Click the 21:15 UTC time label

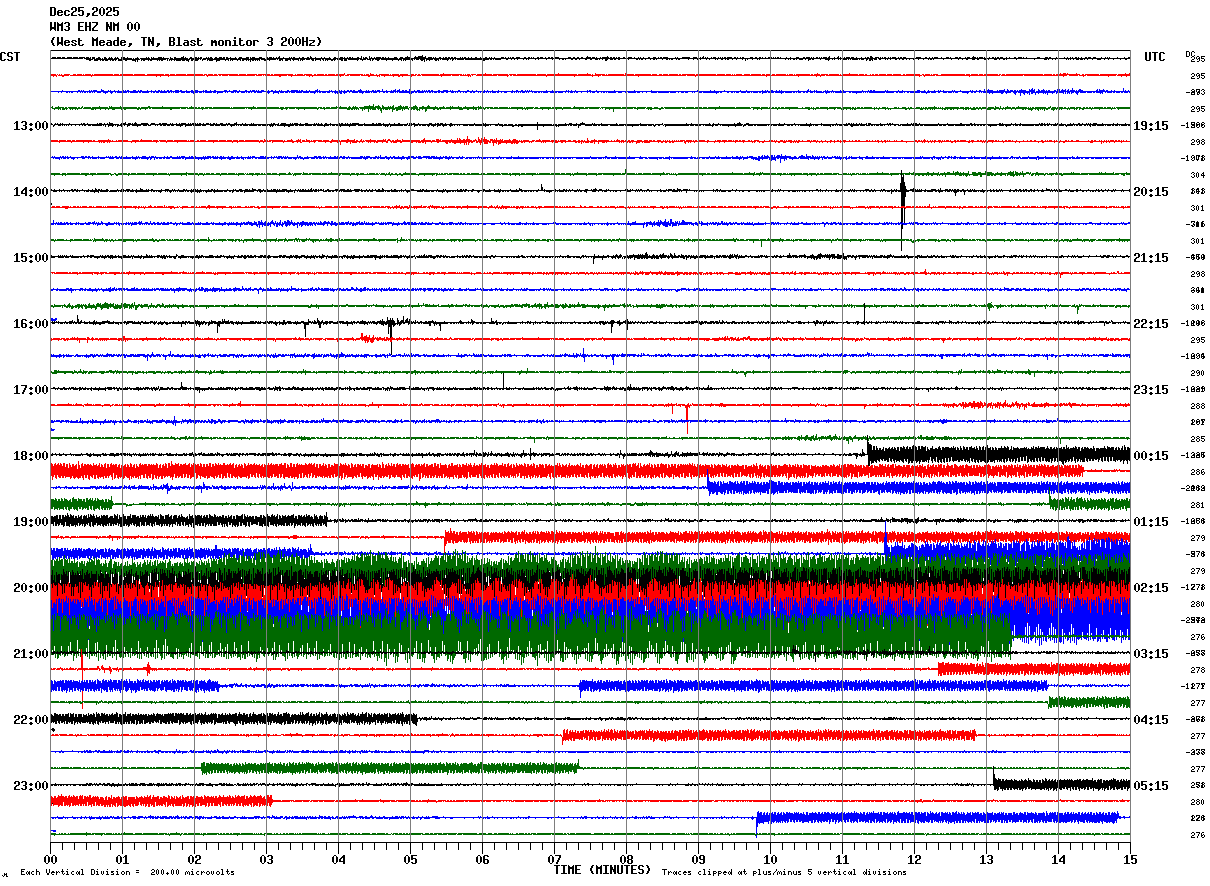coord(1151,257)
